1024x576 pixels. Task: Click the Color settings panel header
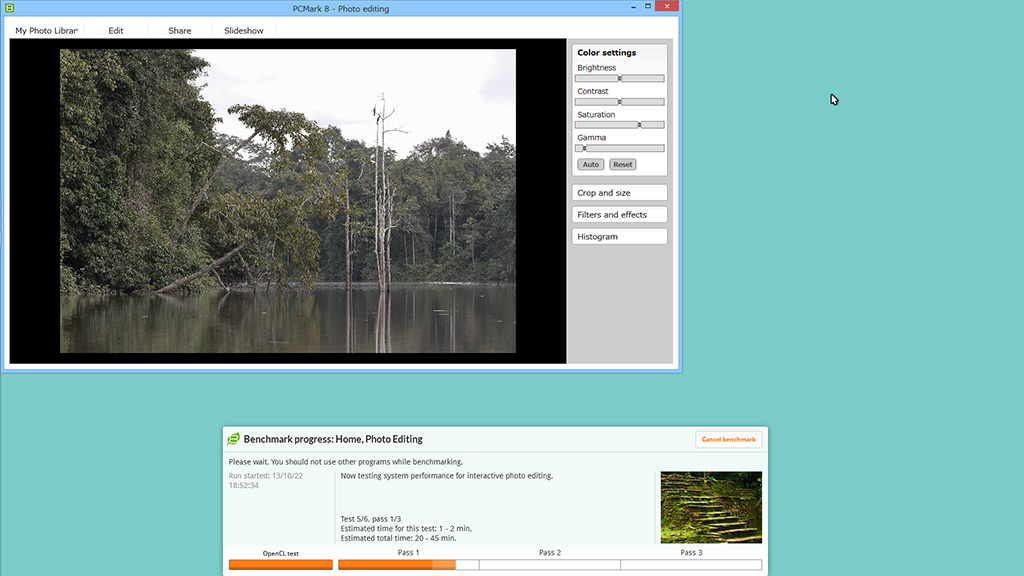pos(606,52)
